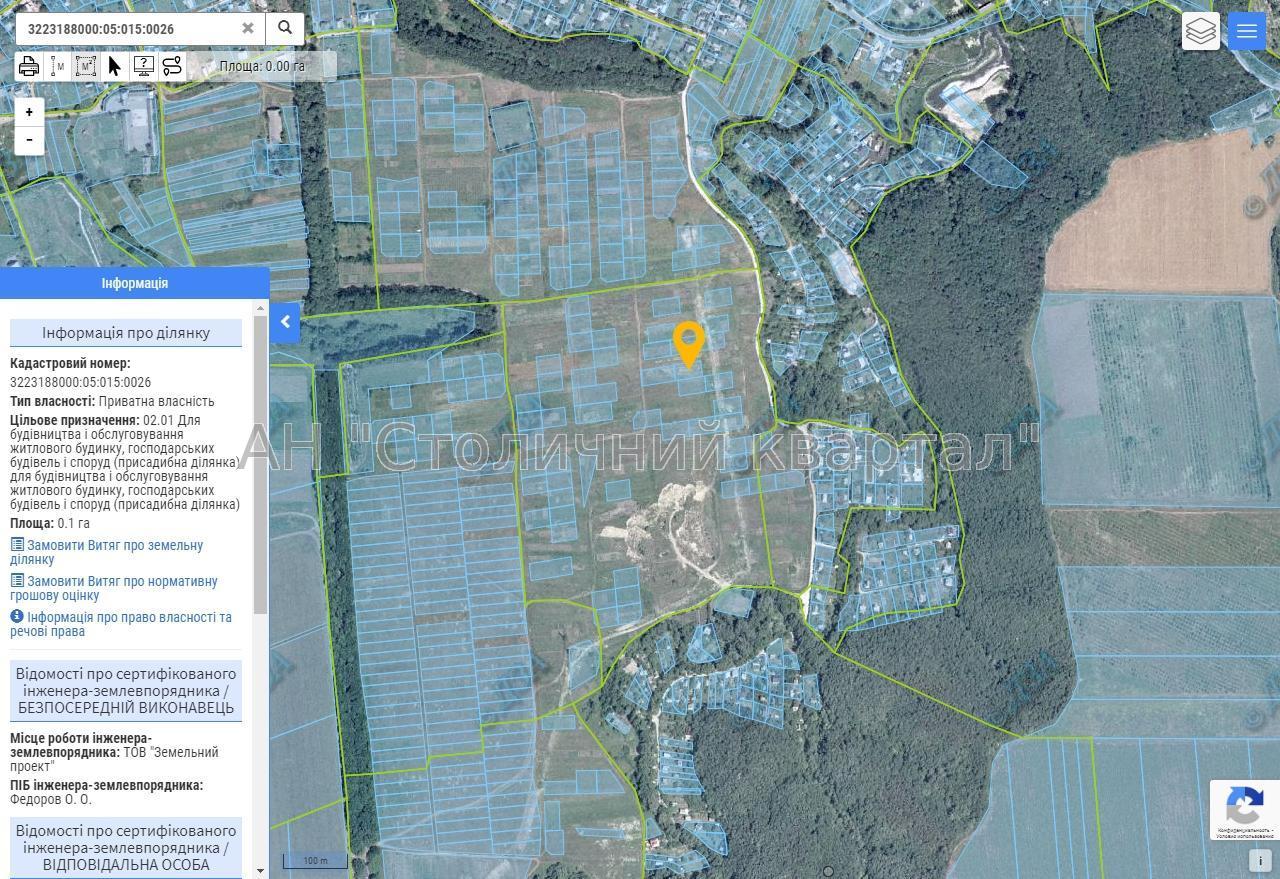Click the info panel scrollbar down arrow

[x=262, y=870]
